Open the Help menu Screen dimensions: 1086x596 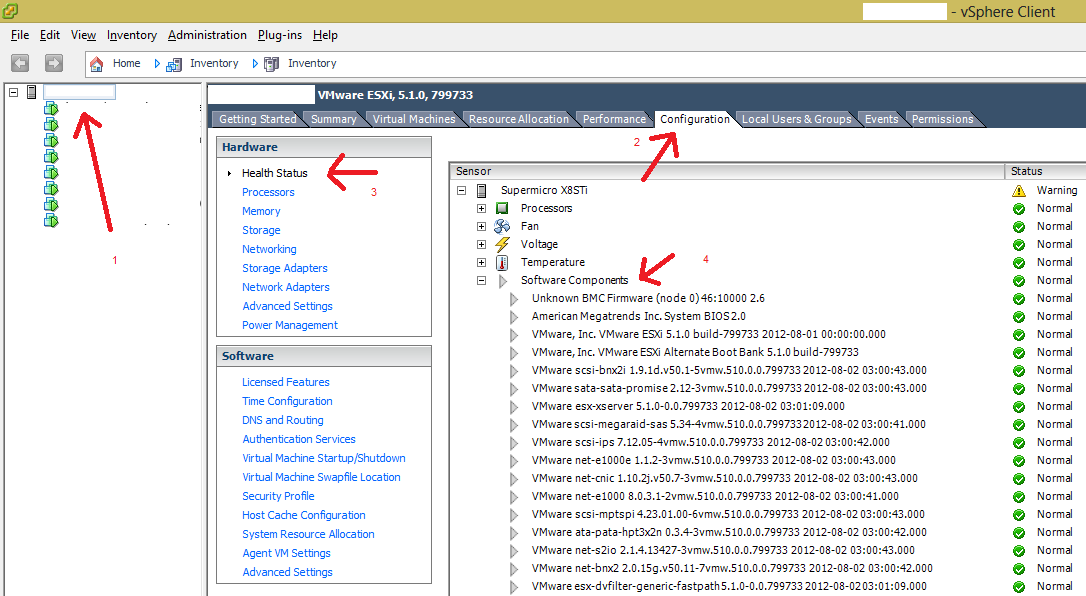[x=325, y=35]
